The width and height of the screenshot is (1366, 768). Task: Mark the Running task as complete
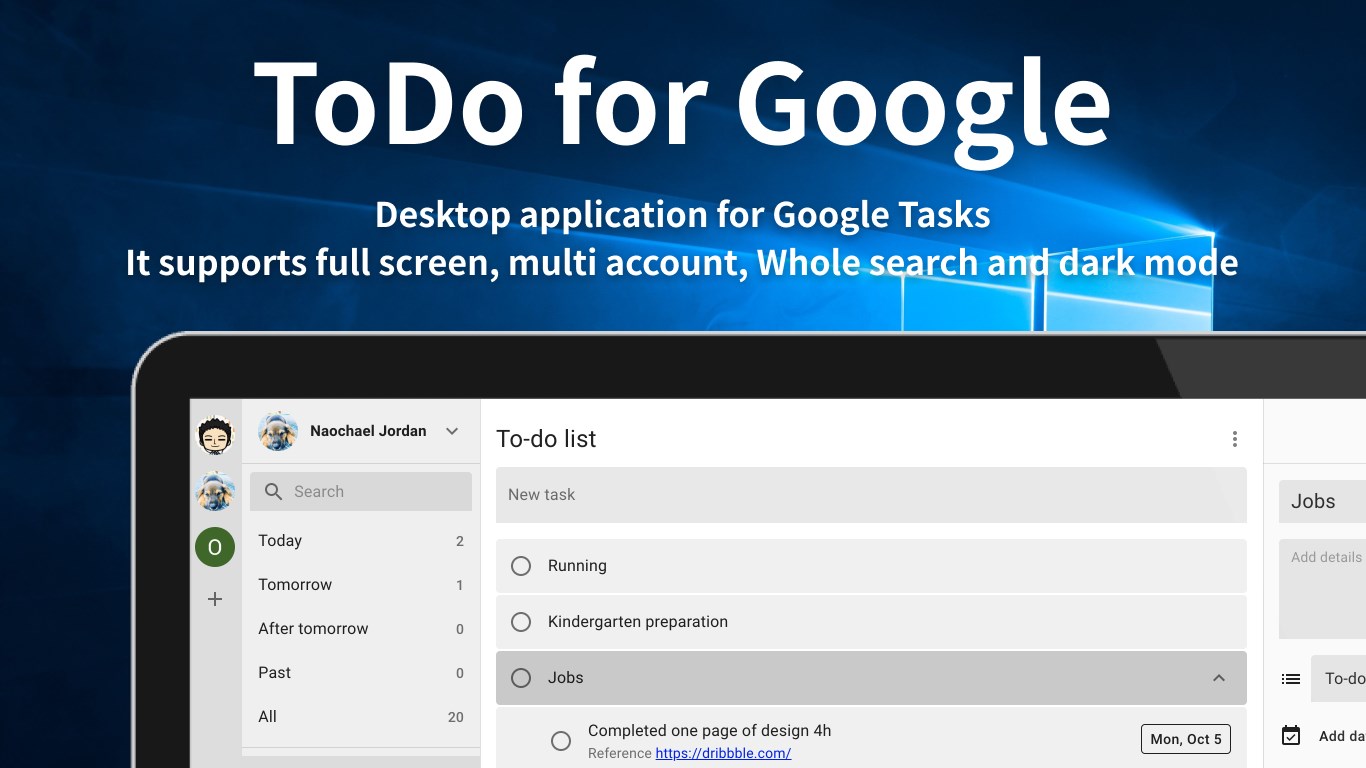pyautogui.click(x=521, y=566)
